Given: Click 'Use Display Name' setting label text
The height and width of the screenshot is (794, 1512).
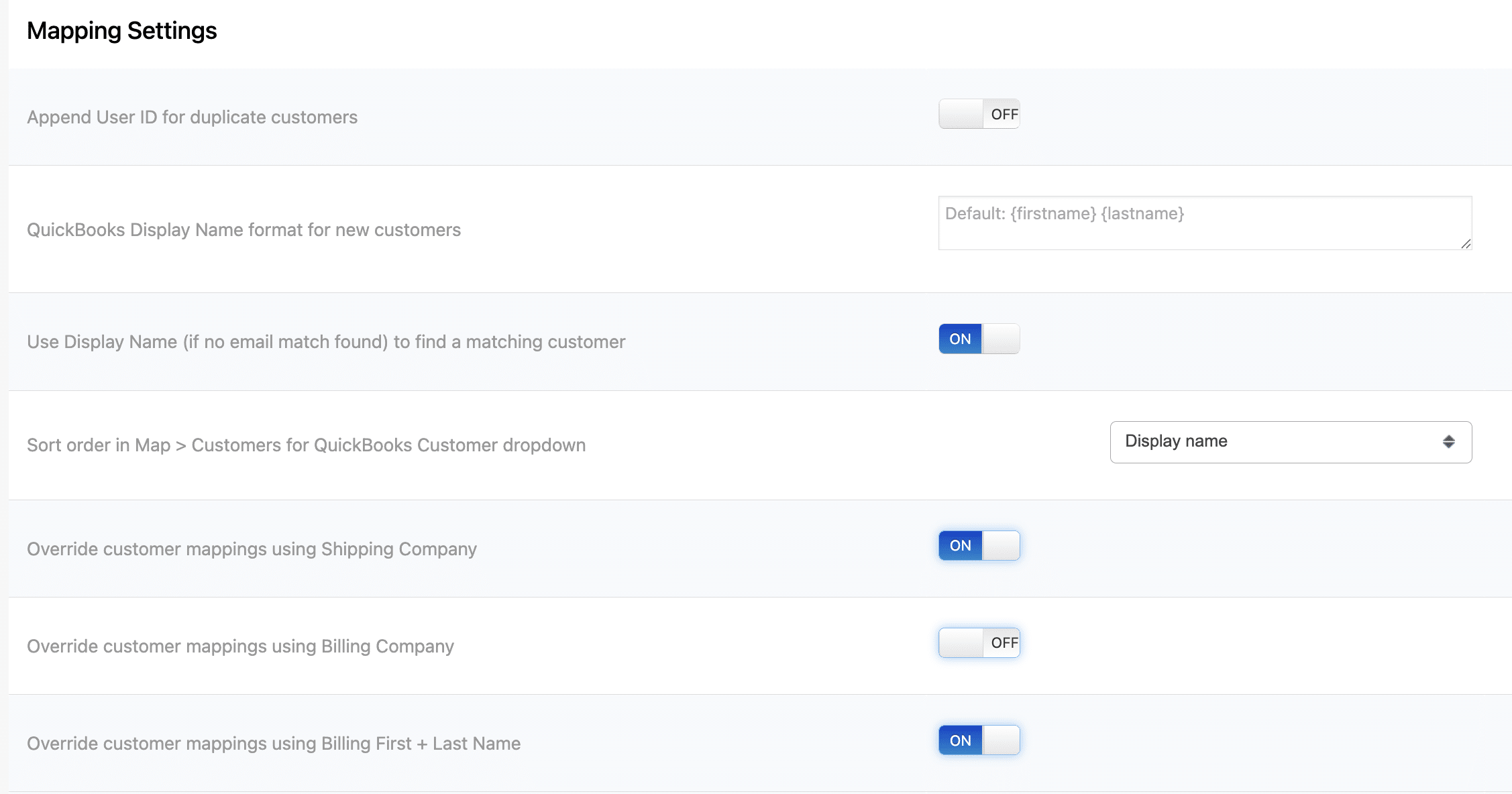Looking at the screenshot, I should (325, 341).
